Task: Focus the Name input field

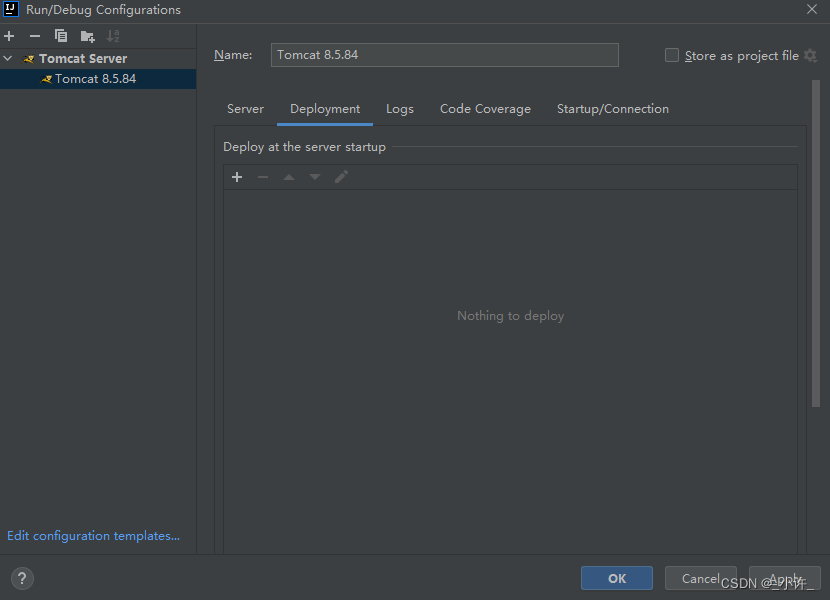Action: pos(445,55)
